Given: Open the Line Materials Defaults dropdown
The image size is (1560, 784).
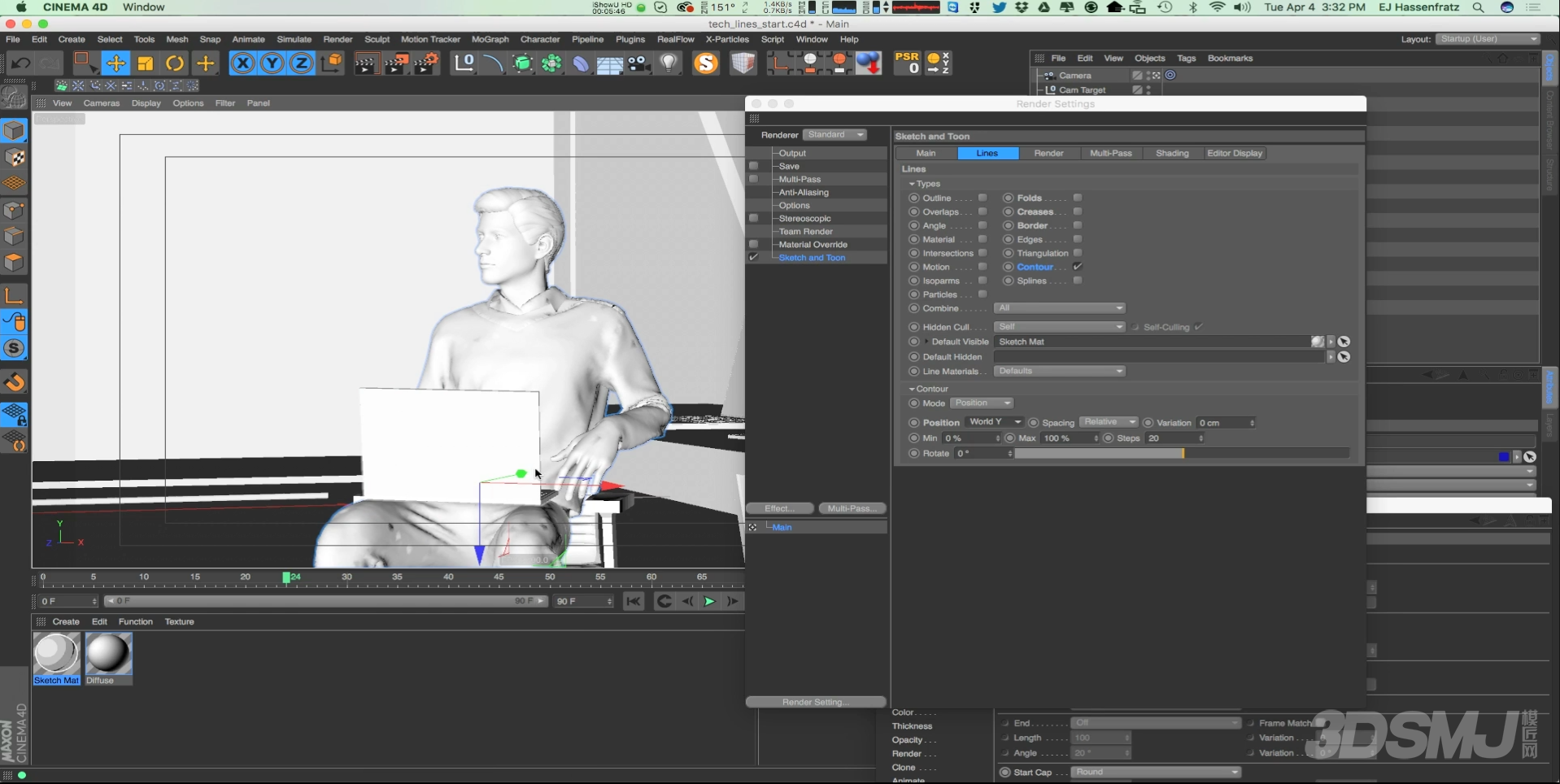Looking at the screenshot, I should pyautogui.click(x=1059, y=371).
